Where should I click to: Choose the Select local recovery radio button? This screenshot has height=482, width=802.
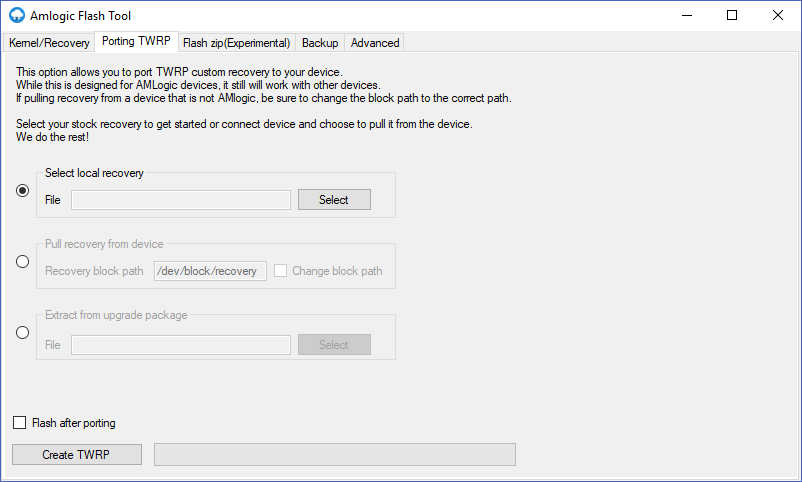(23, 190)
